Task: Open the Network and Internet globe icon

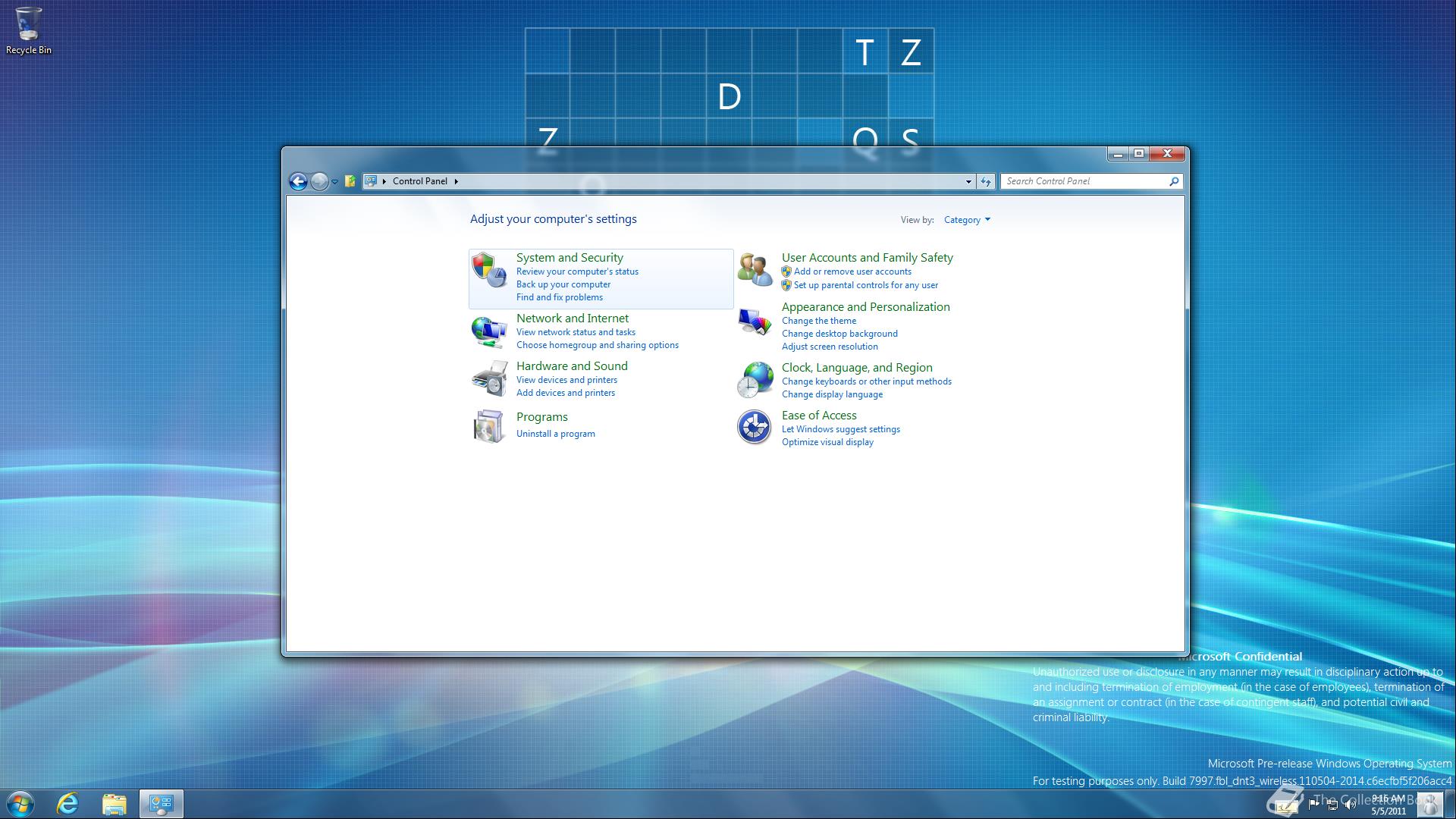Action: (x=488, y=331)
